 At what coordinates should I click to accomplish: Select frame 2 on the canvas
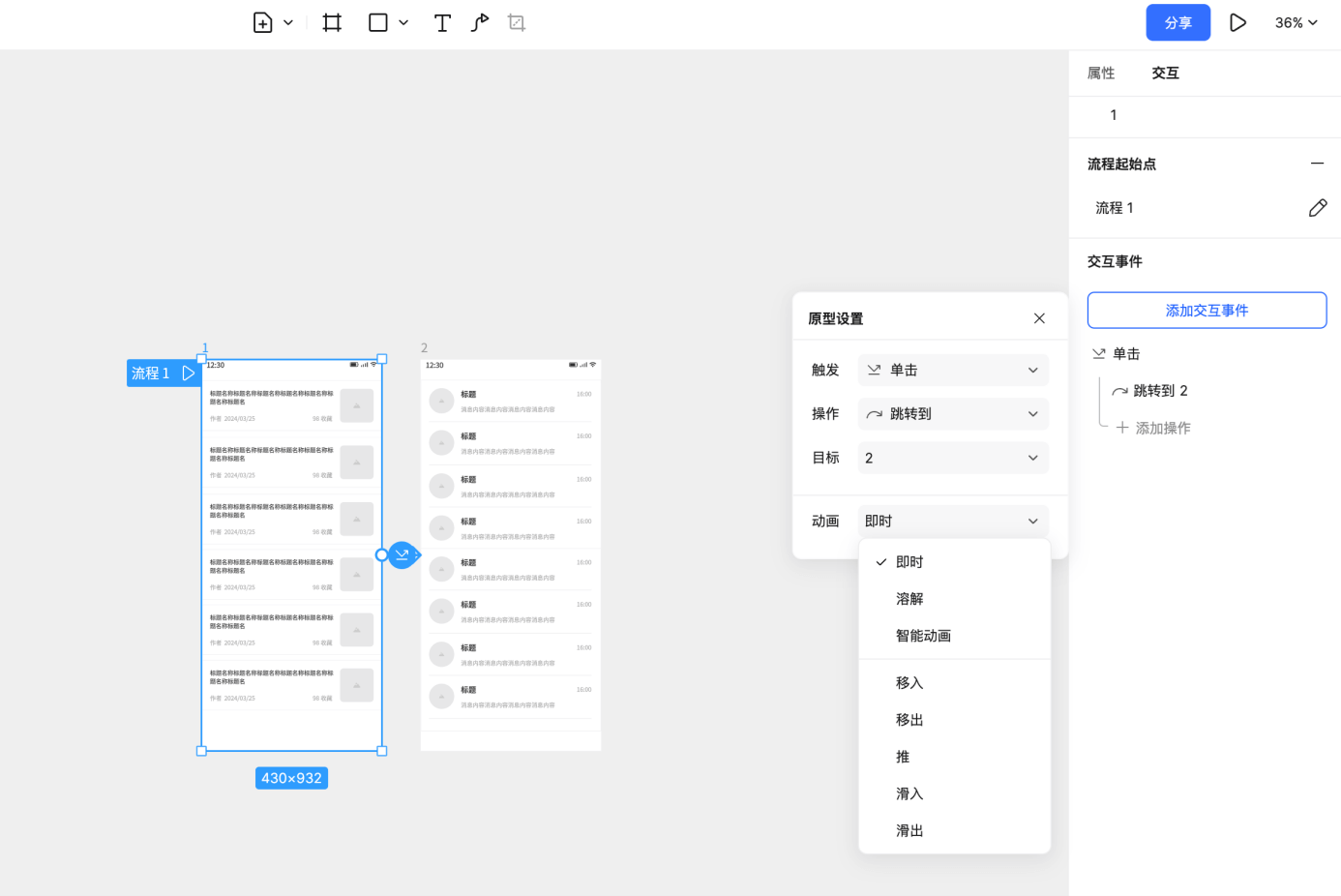pyautogui.click(x=511, y=555)
